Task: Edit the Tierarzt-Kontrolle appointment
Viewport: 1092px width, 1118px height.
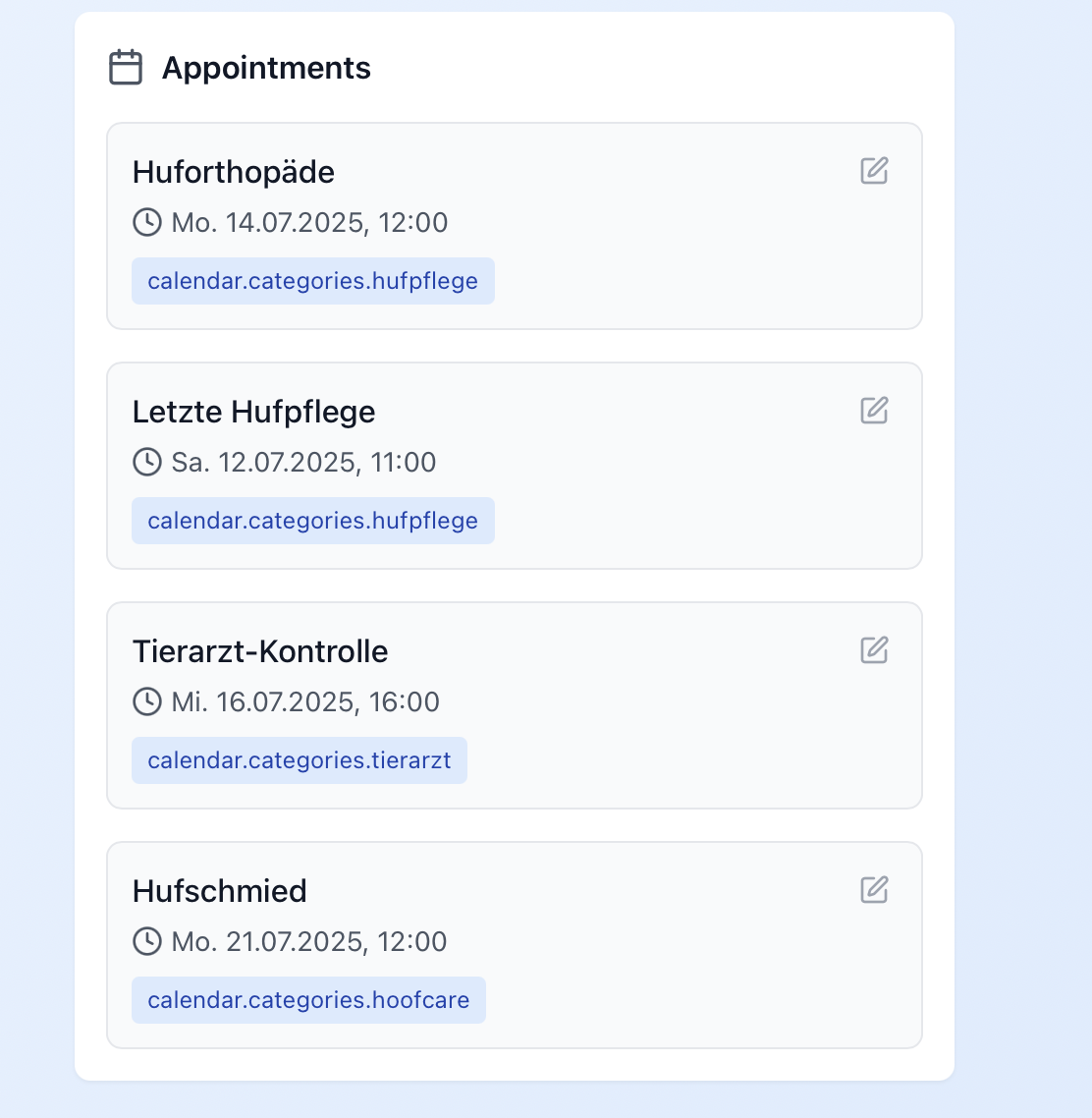Action: tap(874, 650)
